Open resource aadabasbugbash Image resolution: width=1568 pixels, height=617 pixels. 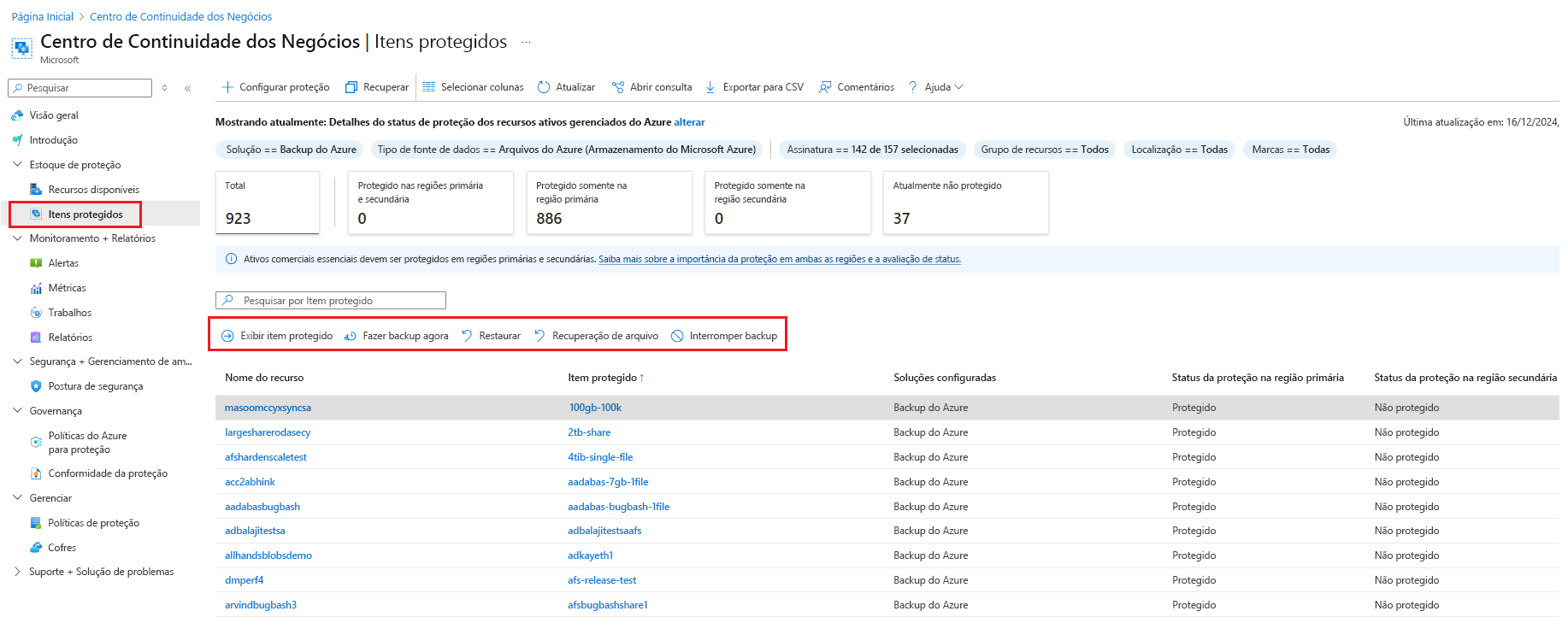262,507
